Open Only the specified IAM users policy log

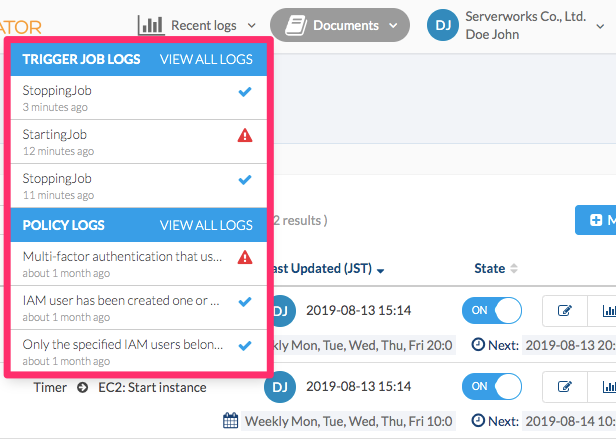coord(139,351)
